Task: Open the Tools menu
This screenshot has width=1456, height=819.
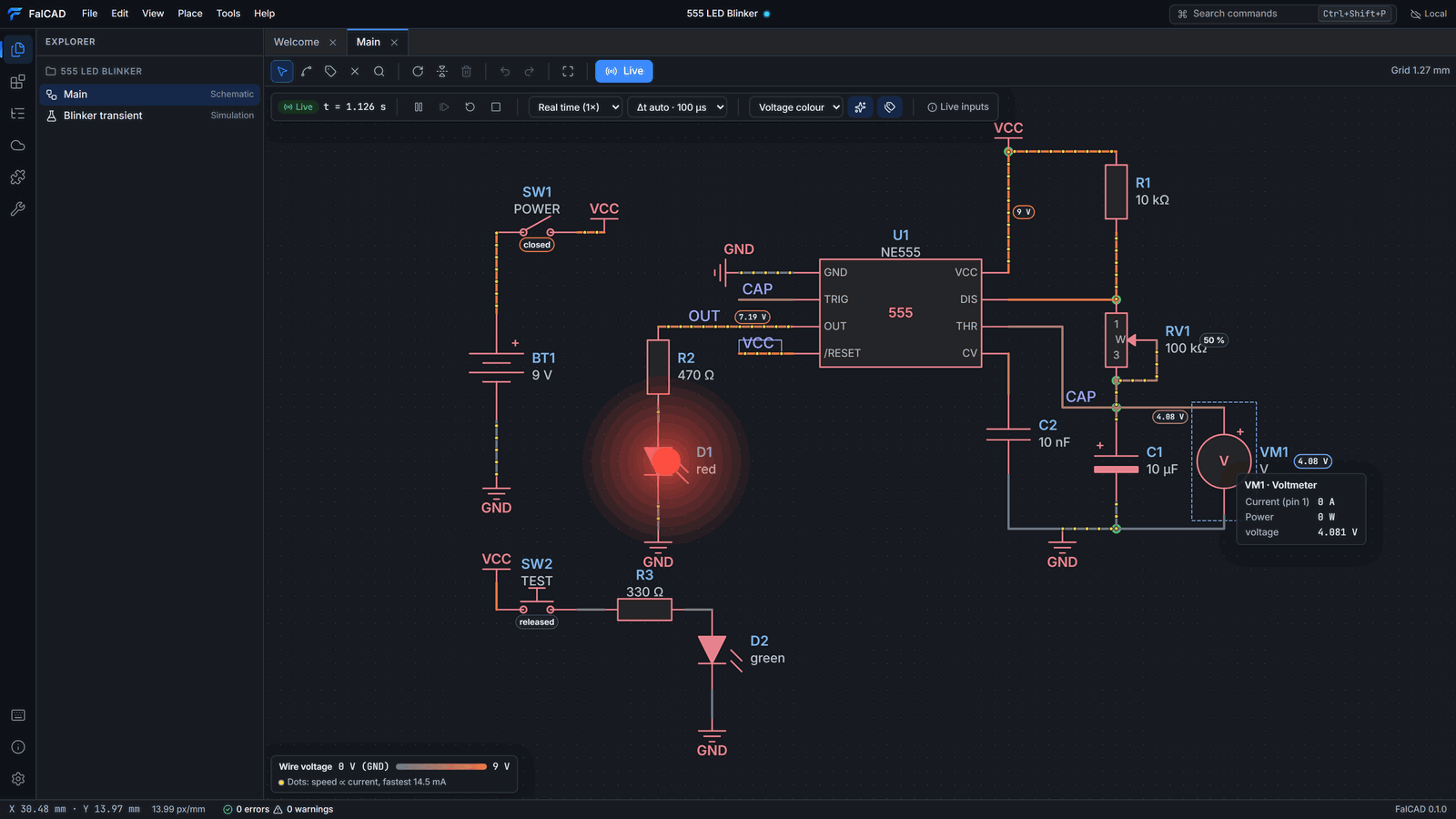Action: click(228, 14)
